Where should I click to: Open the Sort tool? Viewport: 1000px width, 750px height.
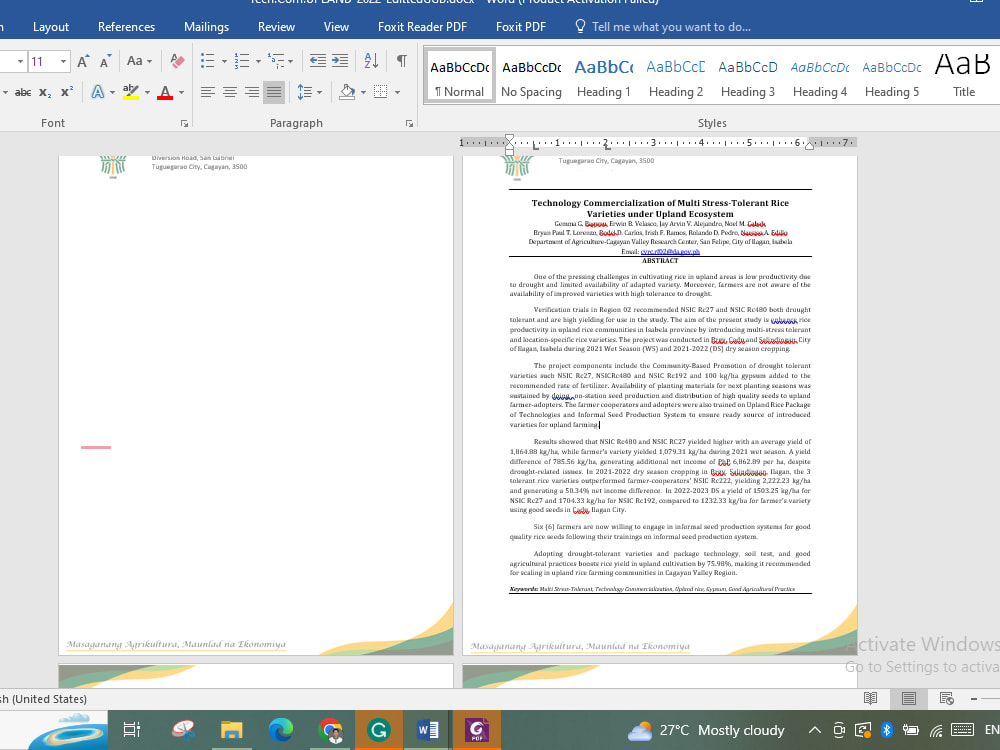(x=370, y=61)
